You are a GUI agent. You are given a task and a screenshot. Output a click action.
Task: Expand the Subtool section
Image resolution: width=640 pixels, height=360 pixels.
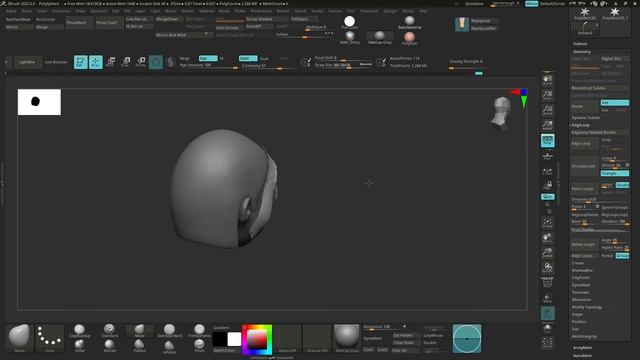(x=580, y=44)
